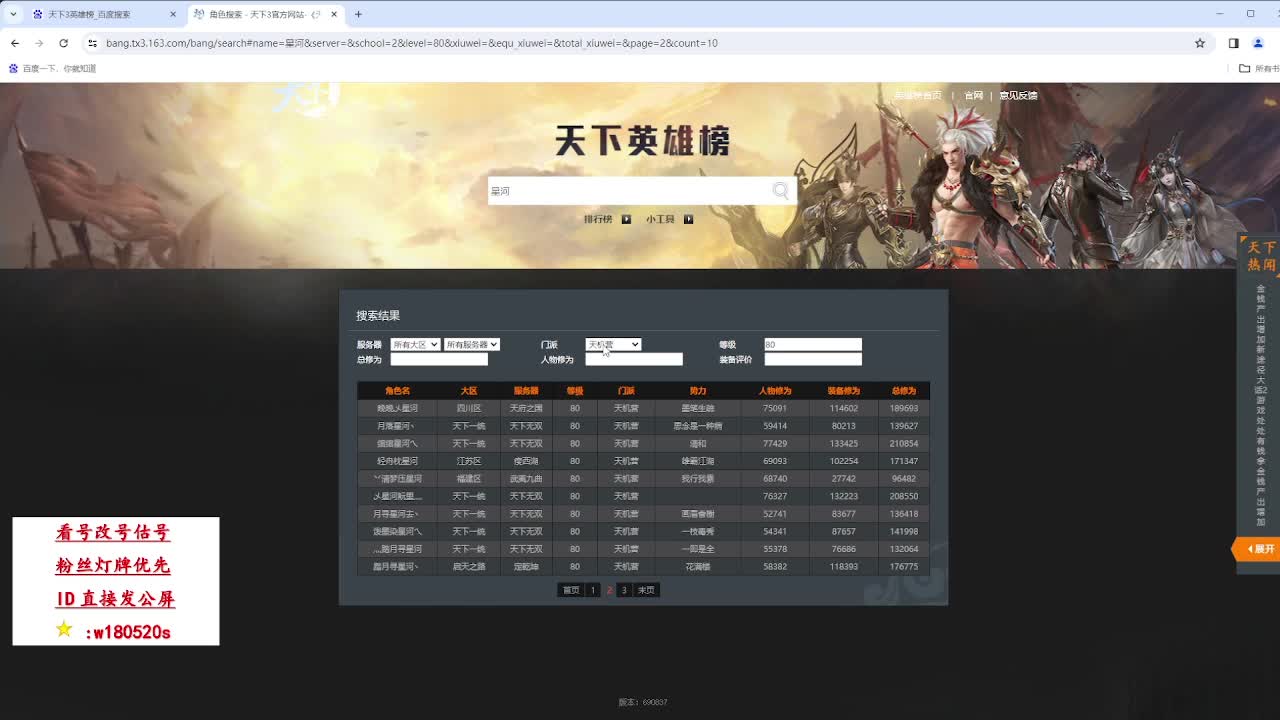The width and height of the screenshot is (1280, 720).
Task: Click total value 208550
Action: click(903, 496)
